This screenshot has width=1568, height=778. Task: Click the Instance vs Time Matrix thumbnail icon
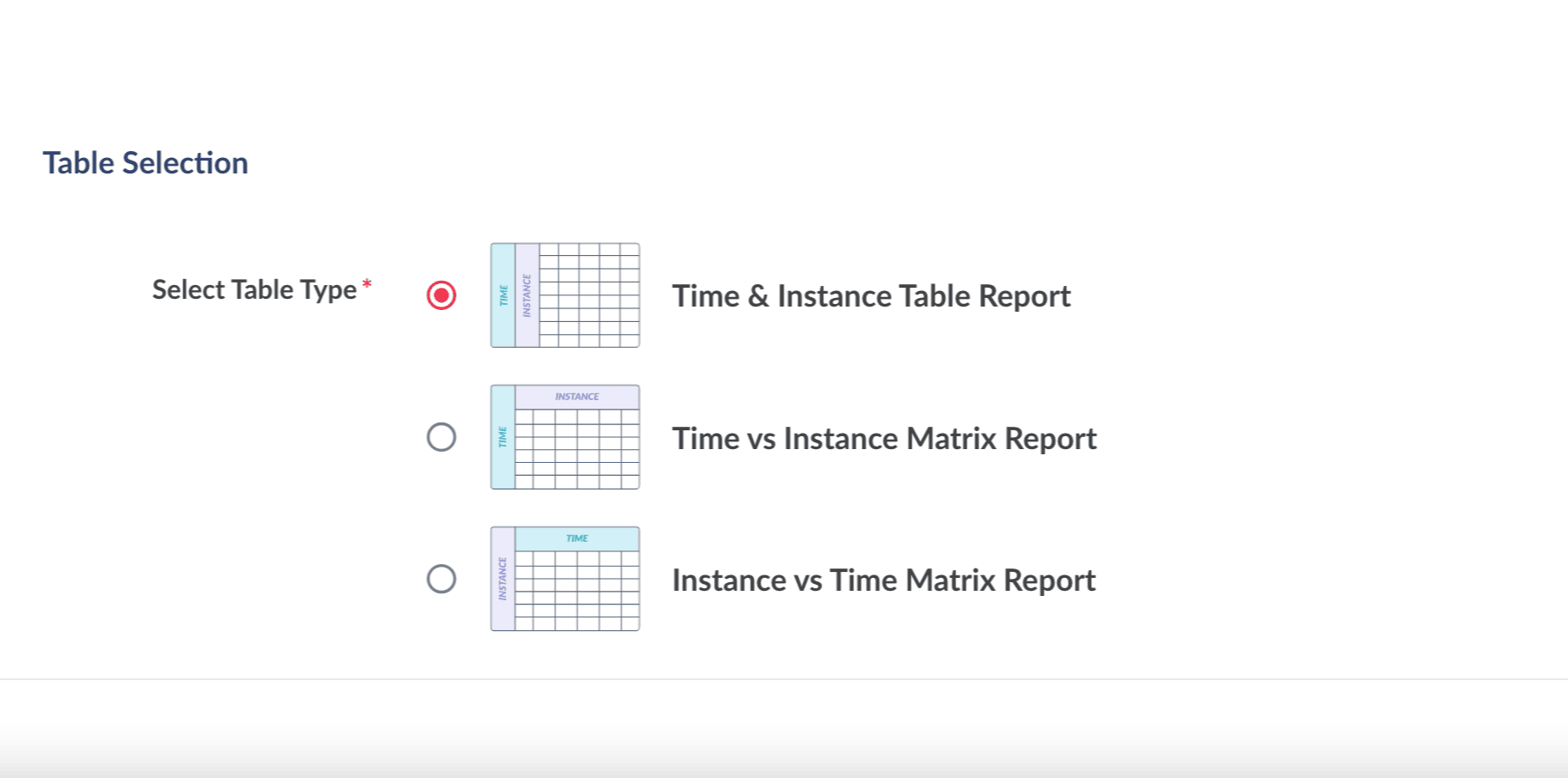click(565, 579)
